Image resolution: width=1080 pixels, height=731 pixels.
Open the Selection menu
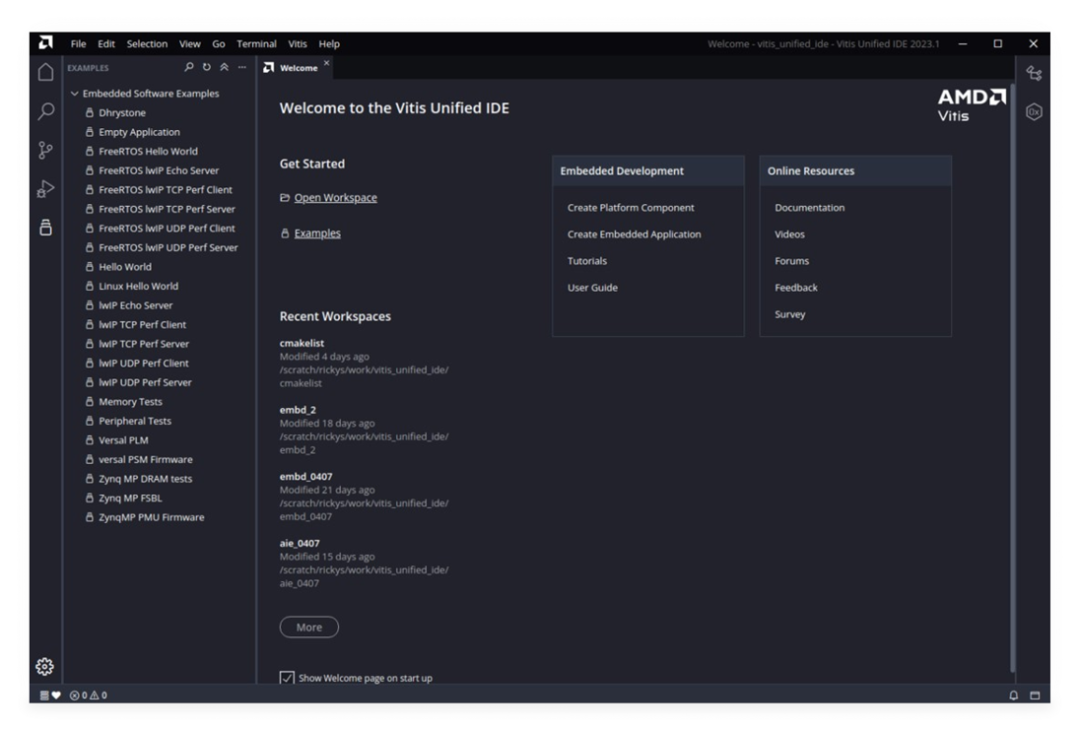147,43
